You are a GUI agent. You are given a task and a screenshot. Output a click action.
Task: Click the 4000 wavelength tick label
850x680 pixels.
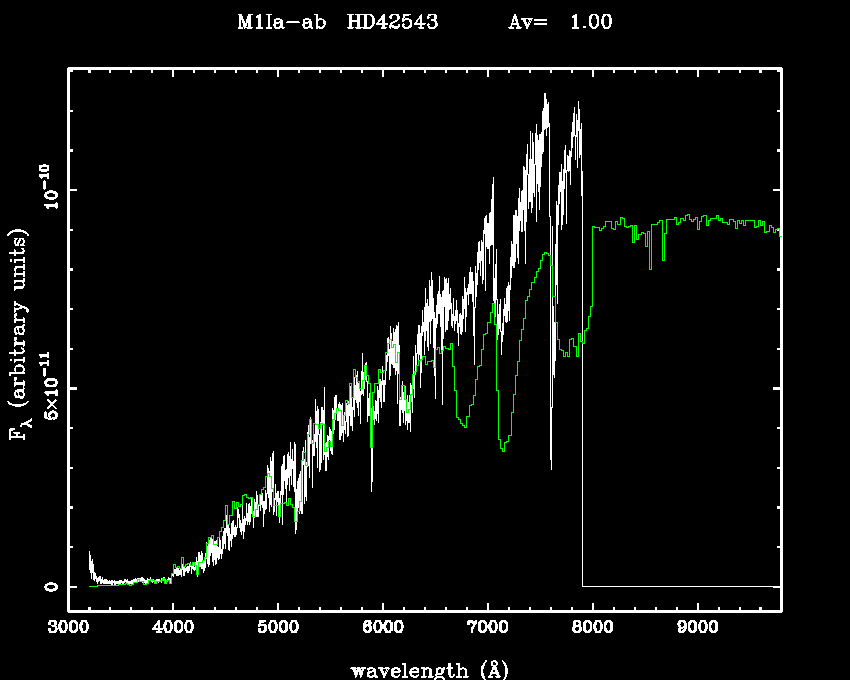[x=173, y=628]
